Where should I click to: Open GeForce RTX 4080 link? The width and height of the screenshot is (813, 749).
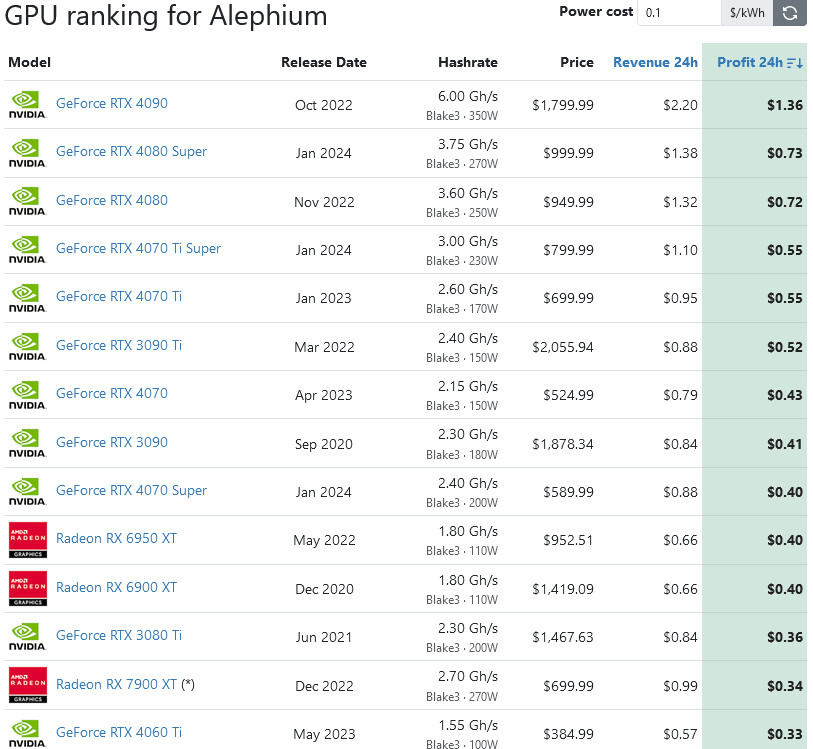(111, 200)
